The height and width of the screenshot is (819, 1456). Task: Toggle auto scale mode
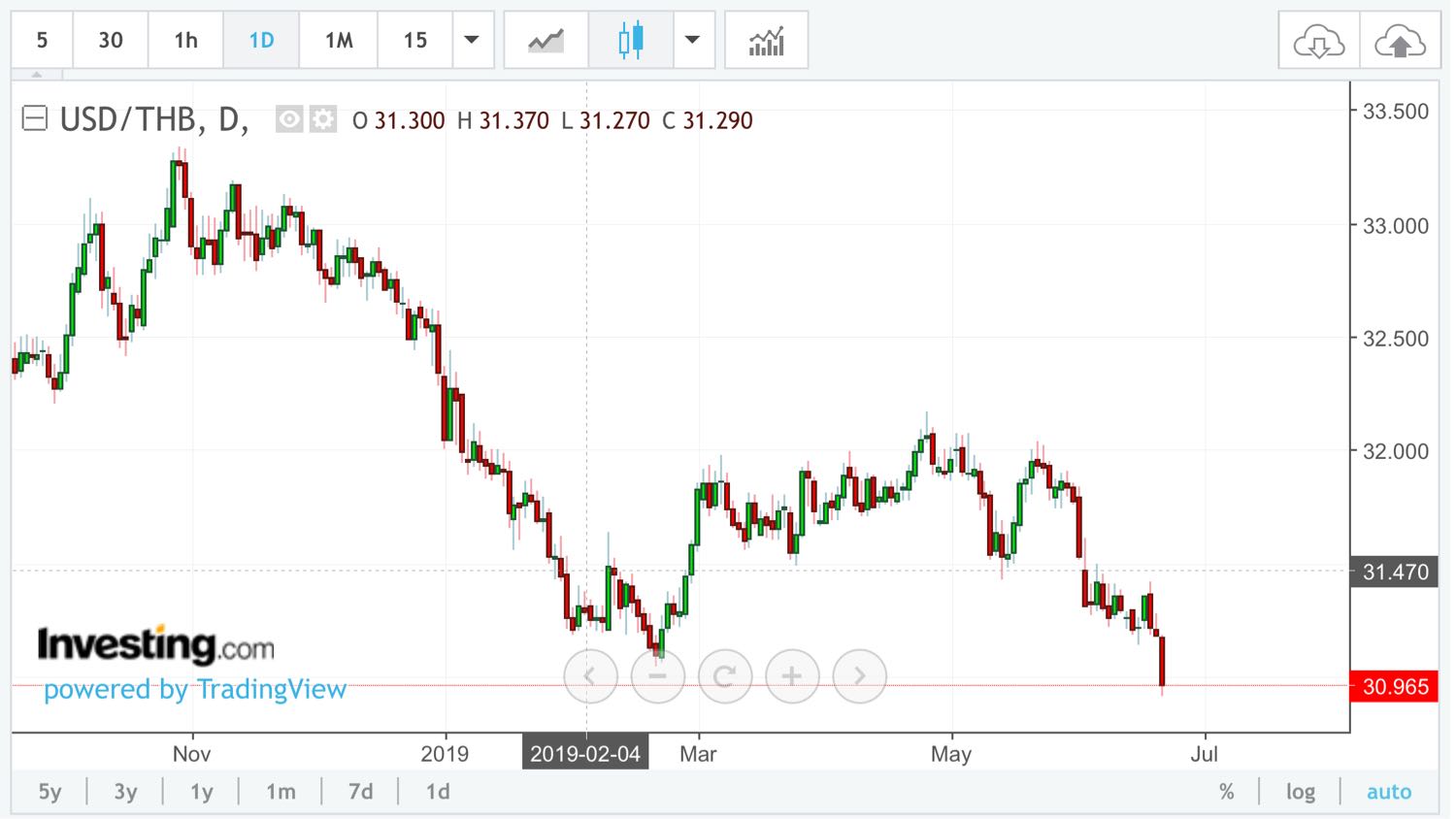(1389, 792)
